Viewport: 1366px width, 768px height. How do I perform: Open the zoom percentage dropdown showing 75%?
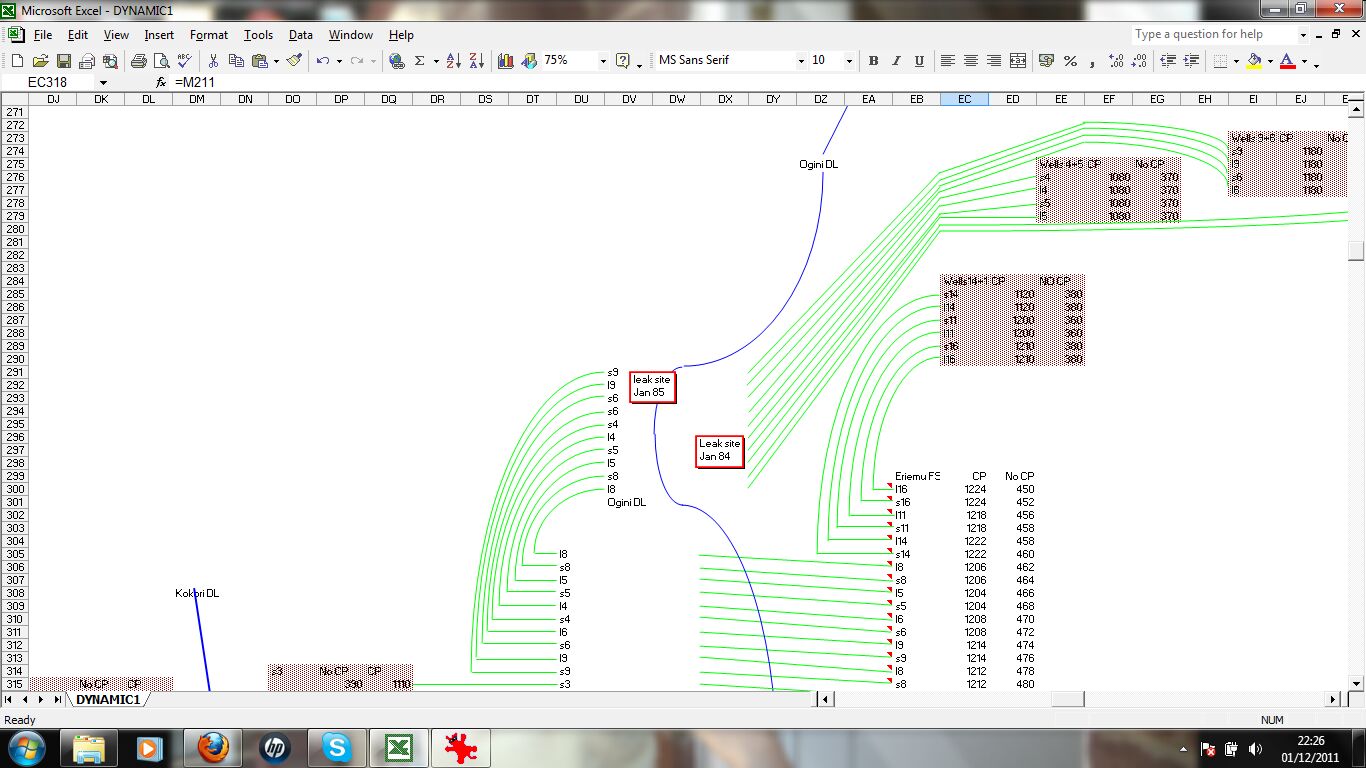603,61
